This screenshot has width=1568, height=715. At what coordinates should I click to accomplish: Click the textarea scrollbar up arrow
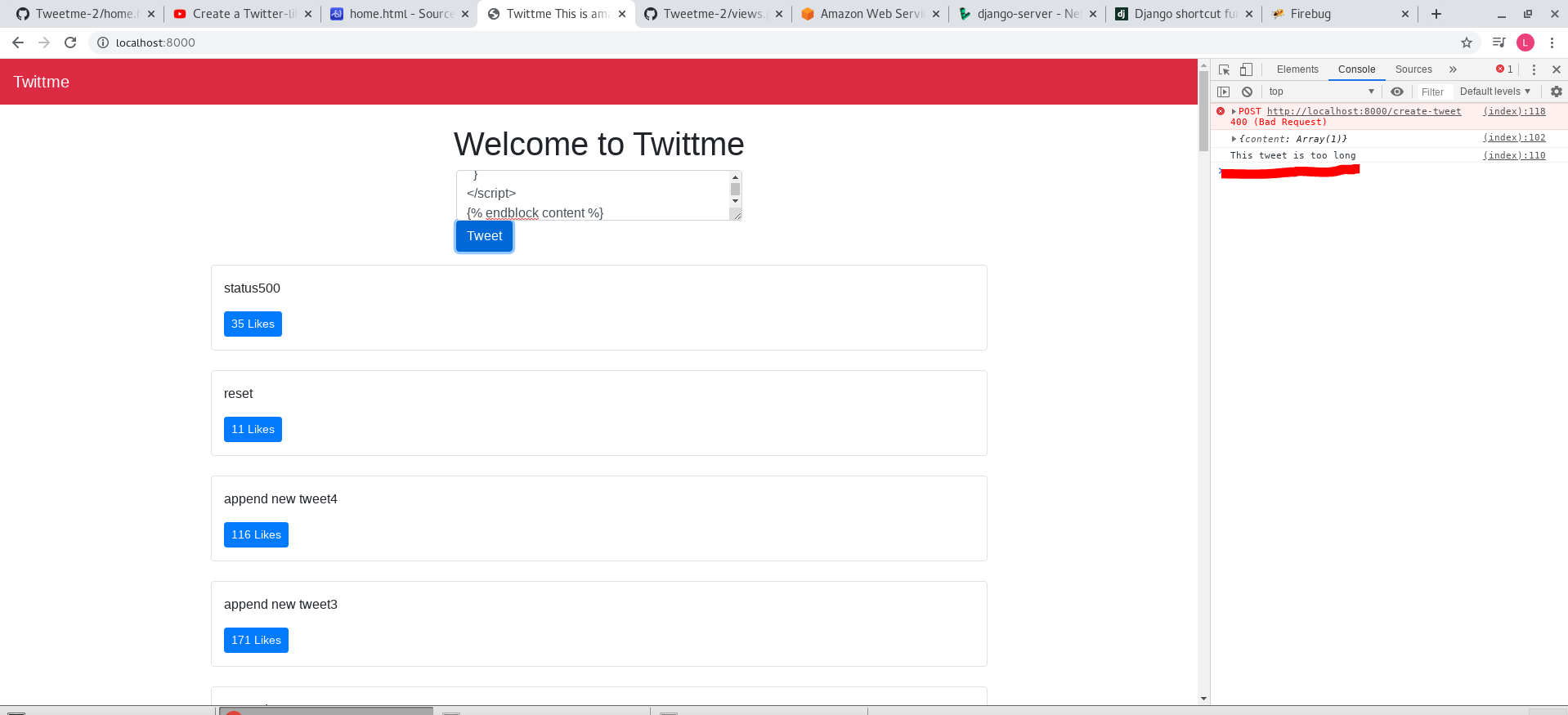[x=735, y=177]
